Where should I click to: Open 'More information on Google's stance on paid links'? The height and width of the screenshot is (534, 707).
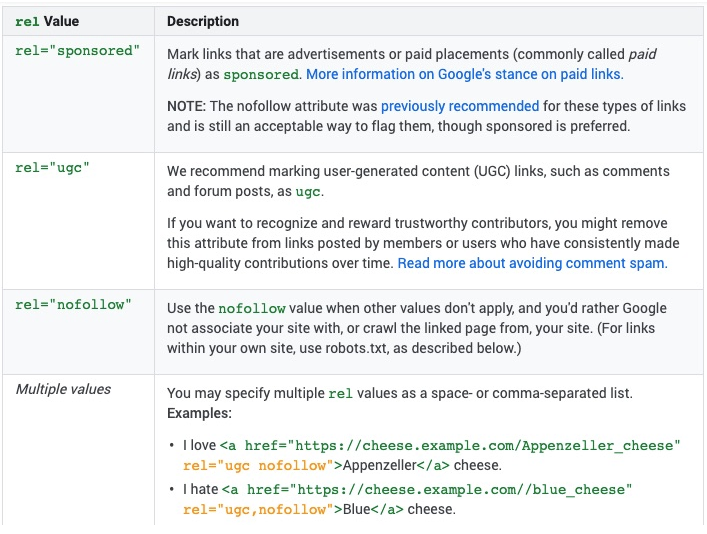pos(464,74)
